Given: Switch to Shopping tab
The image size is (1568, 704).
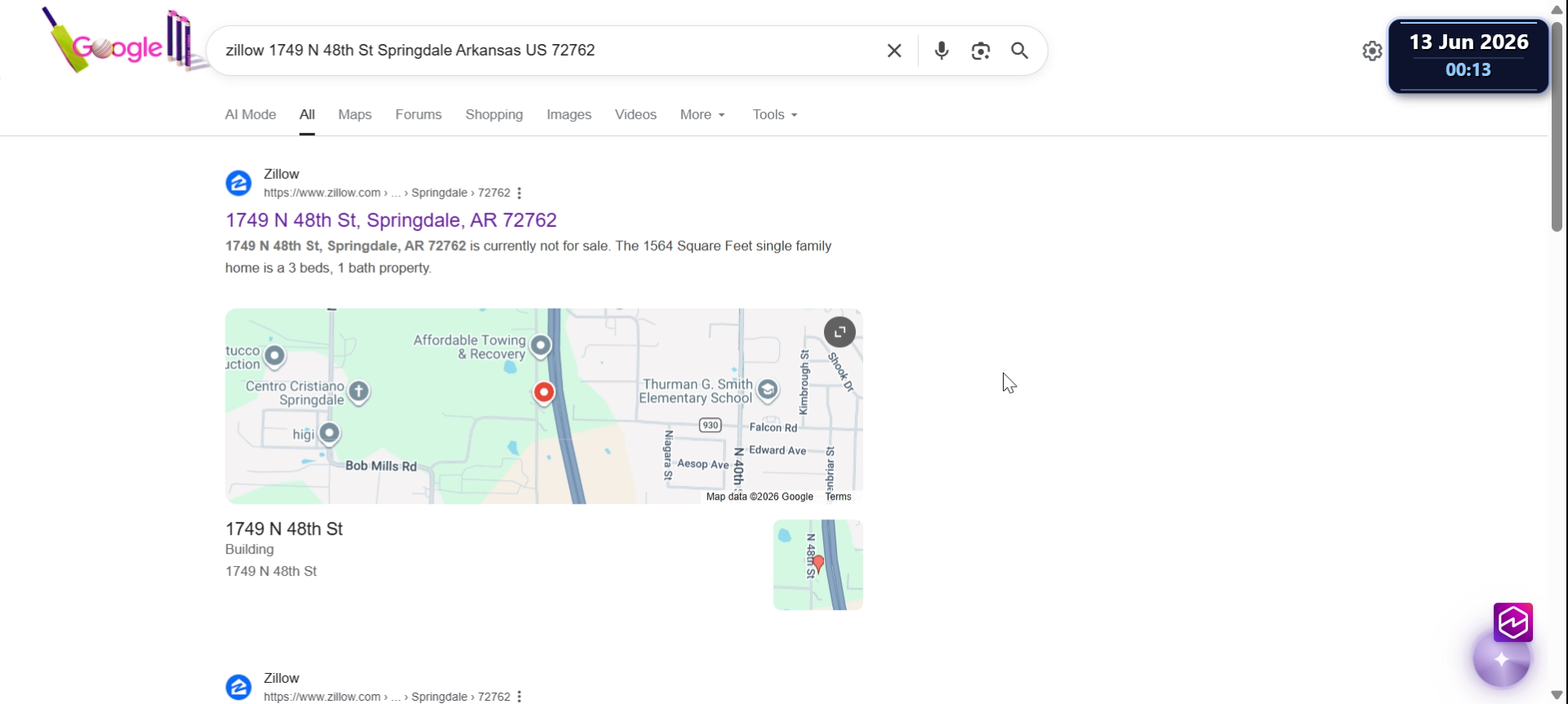Looking at the screenshot, I should coord(494,114).
